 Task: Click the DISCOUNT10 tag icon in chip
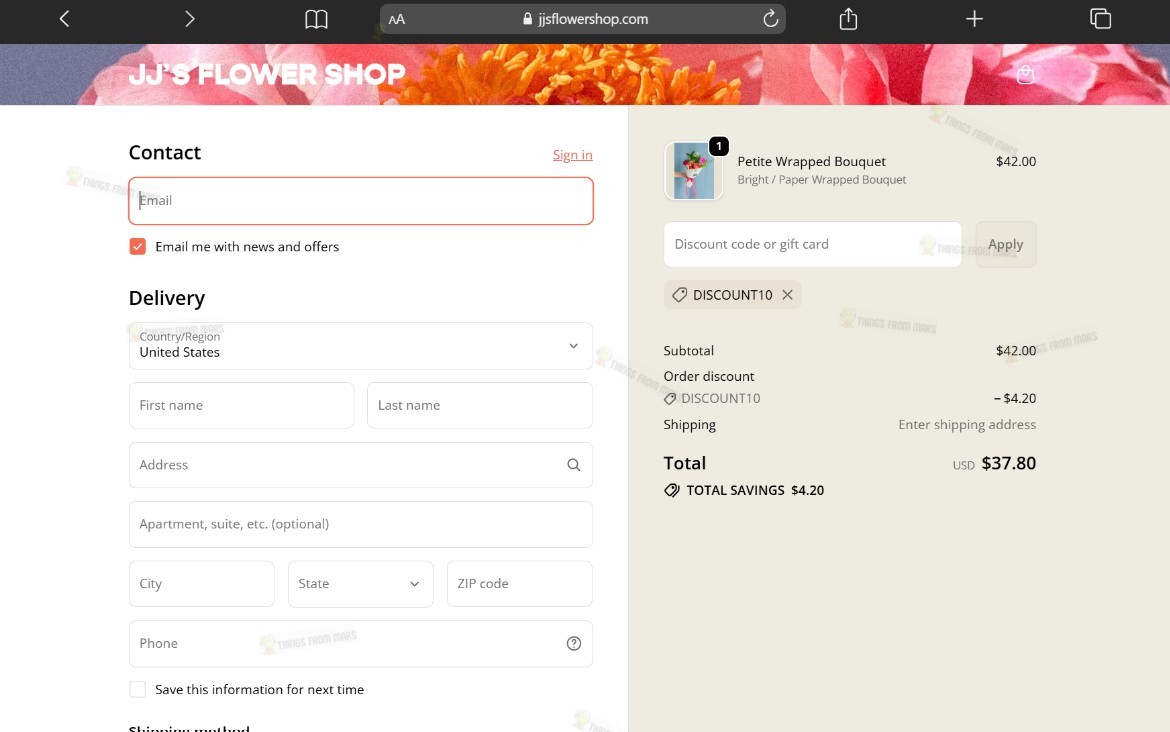coord(679,295)
